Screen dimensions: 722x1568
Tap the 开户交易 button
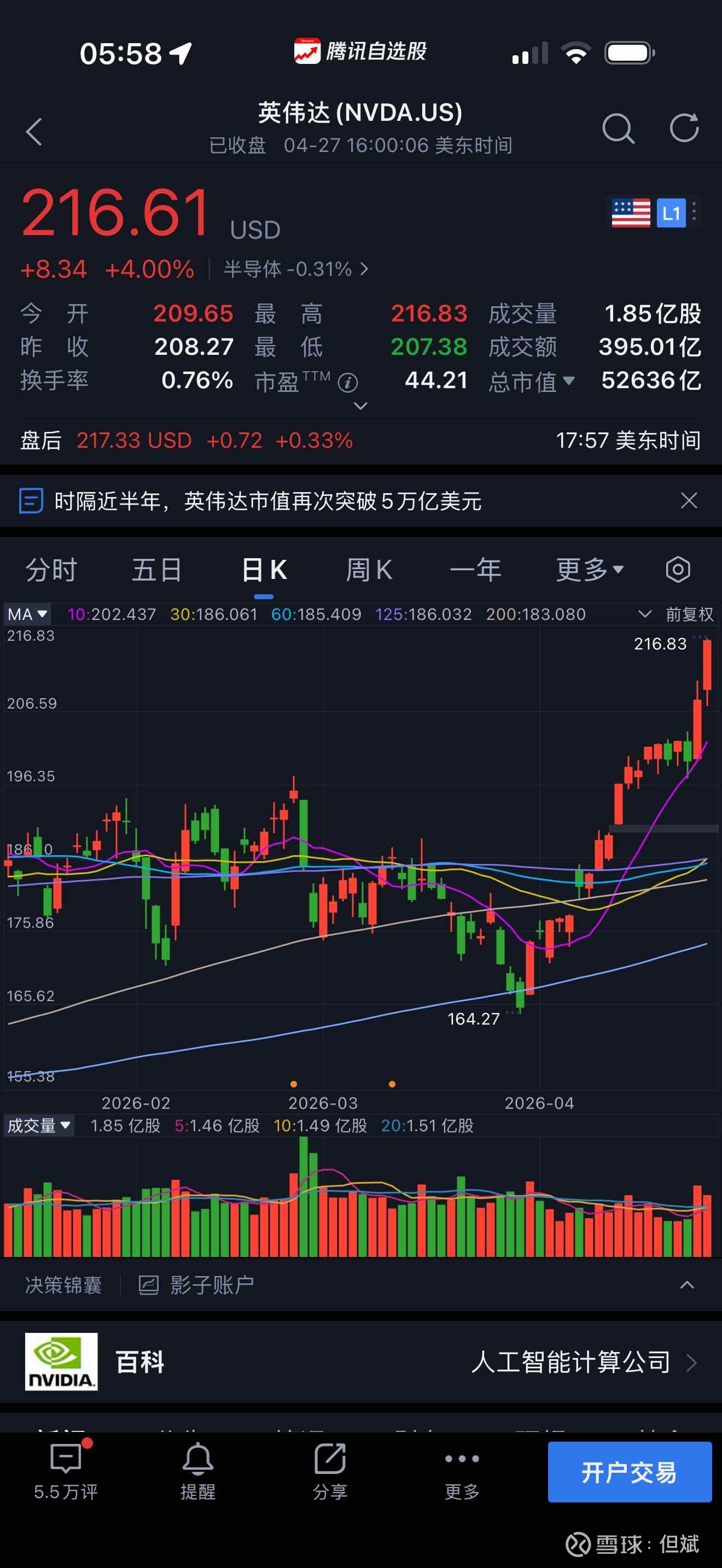point(630,1471)
